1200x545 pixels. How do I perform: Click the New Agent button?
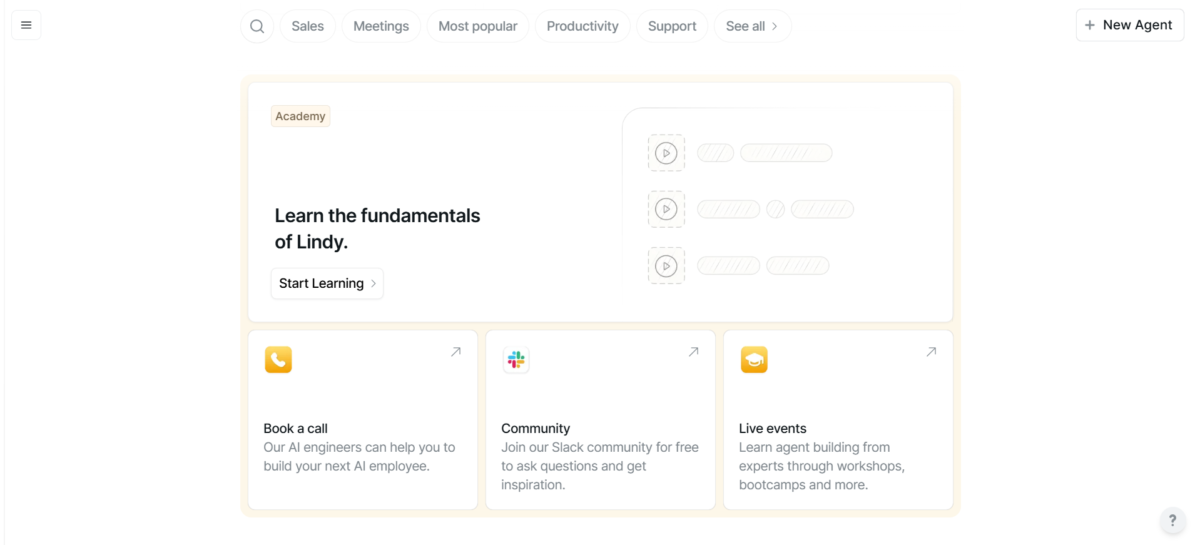coord(1129,25)
